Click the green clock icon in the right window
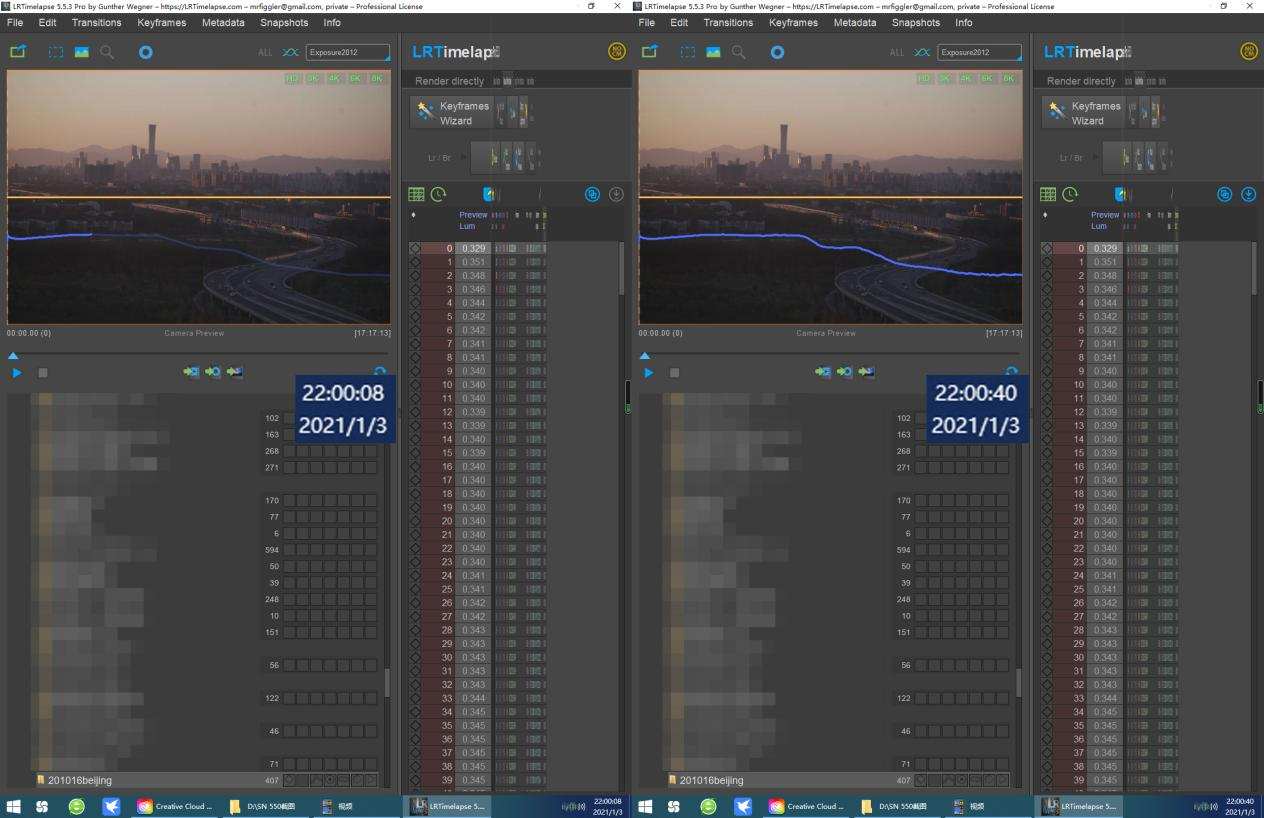Screen dimensions: 1264x818 (1070, 194)
